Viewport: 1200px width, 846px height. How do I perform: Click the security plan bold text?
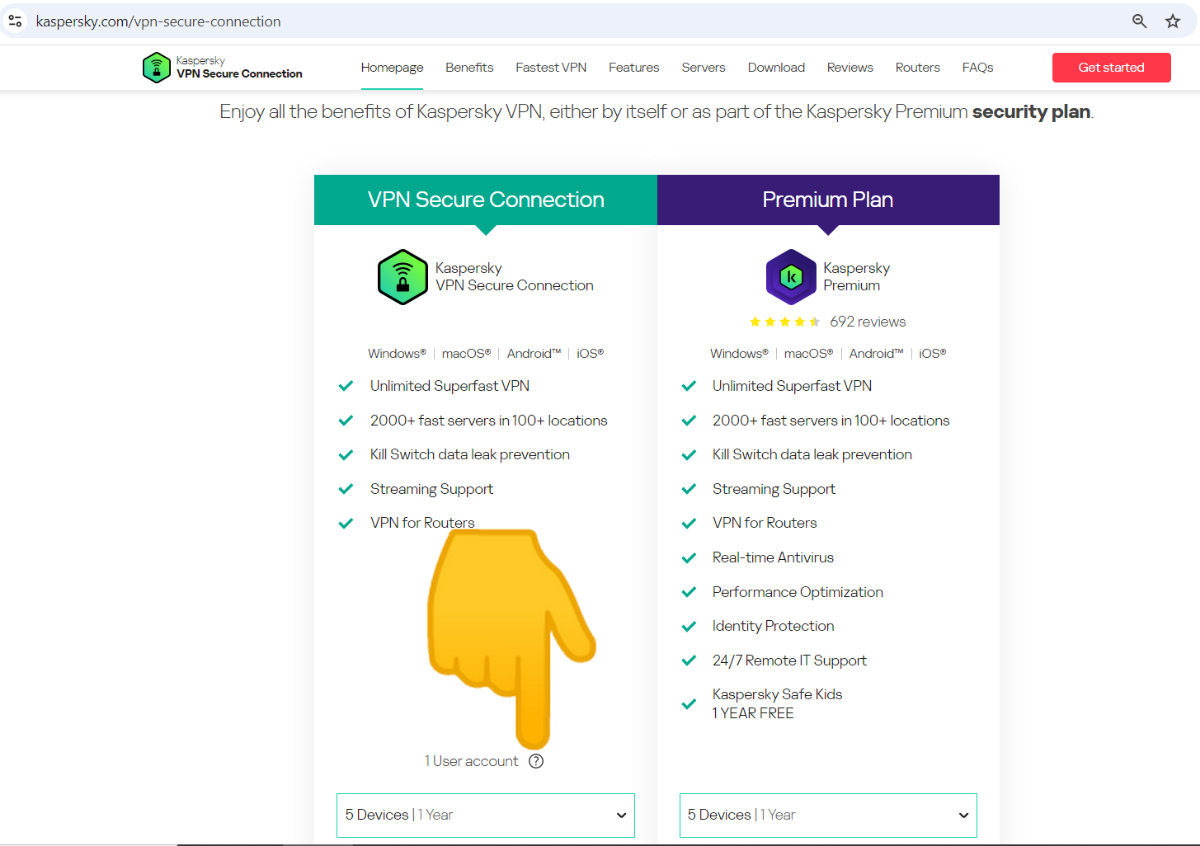point(1031,112)
